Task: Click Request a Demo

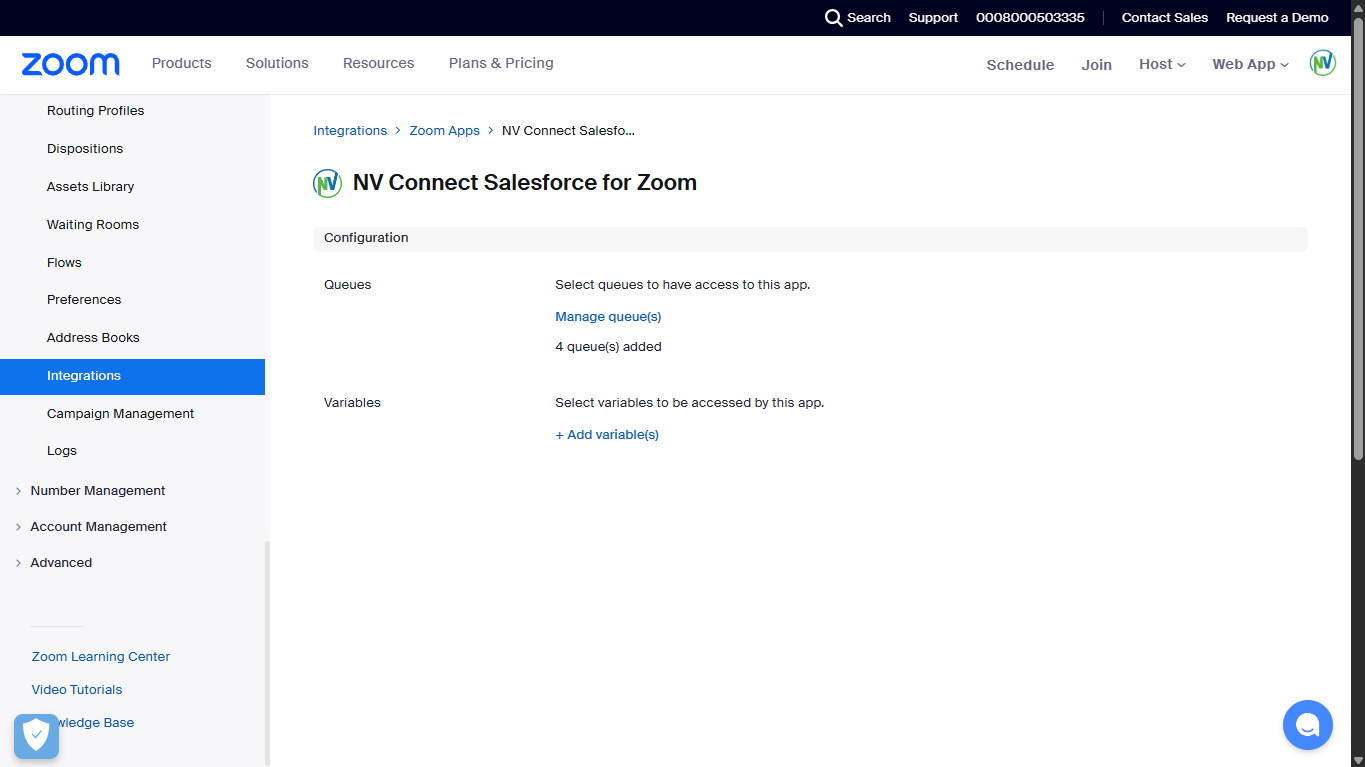Action: 1277,18
